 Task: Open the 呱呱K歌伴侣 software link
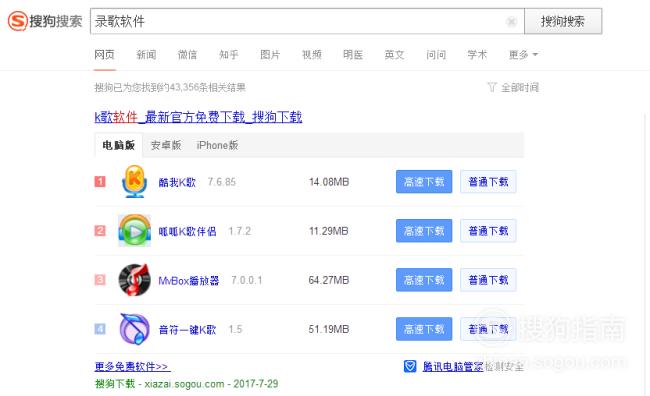click(187, 231)
